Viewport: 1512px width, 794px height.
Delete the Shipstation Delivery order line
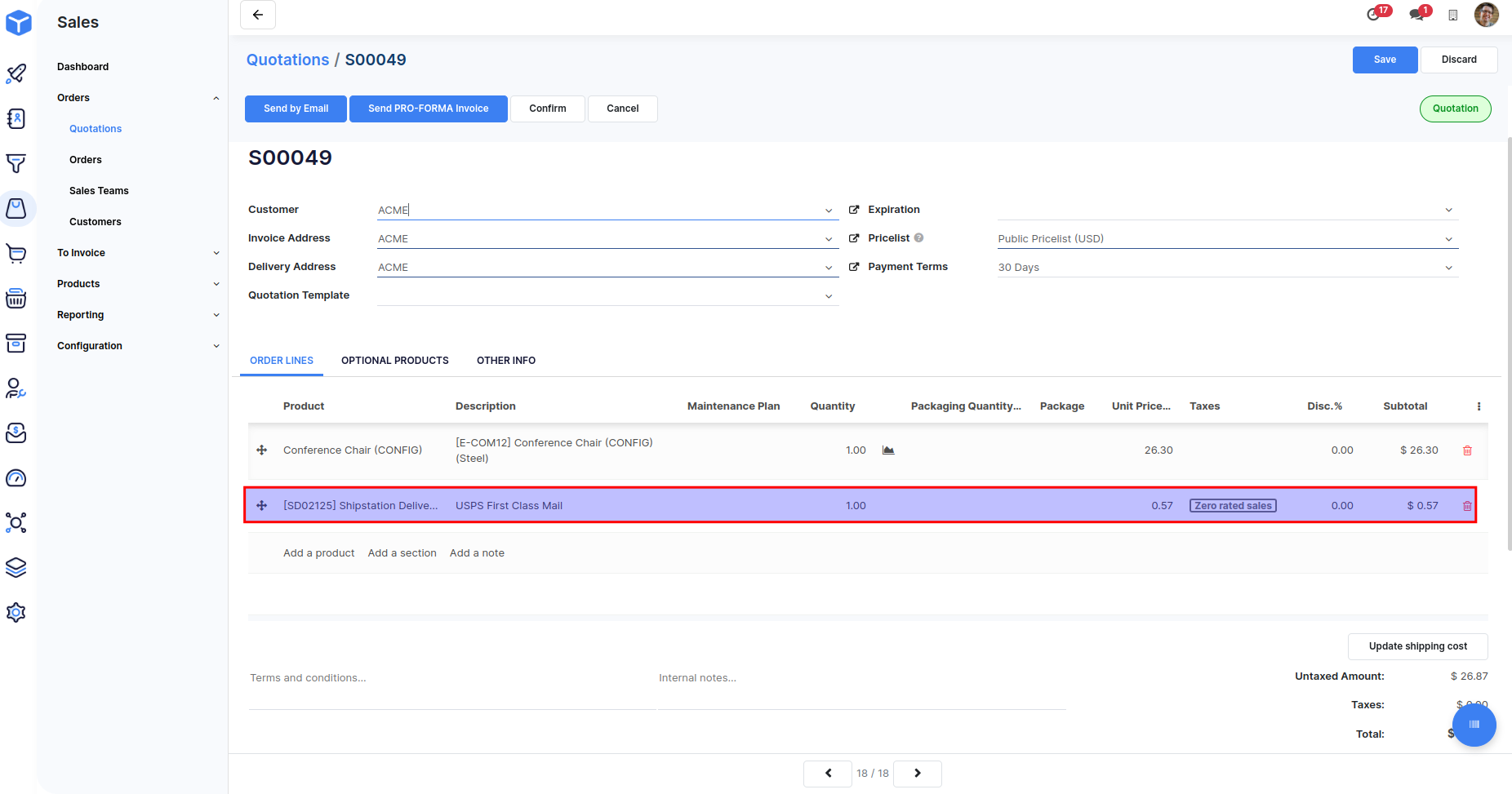pos(1467,506)
